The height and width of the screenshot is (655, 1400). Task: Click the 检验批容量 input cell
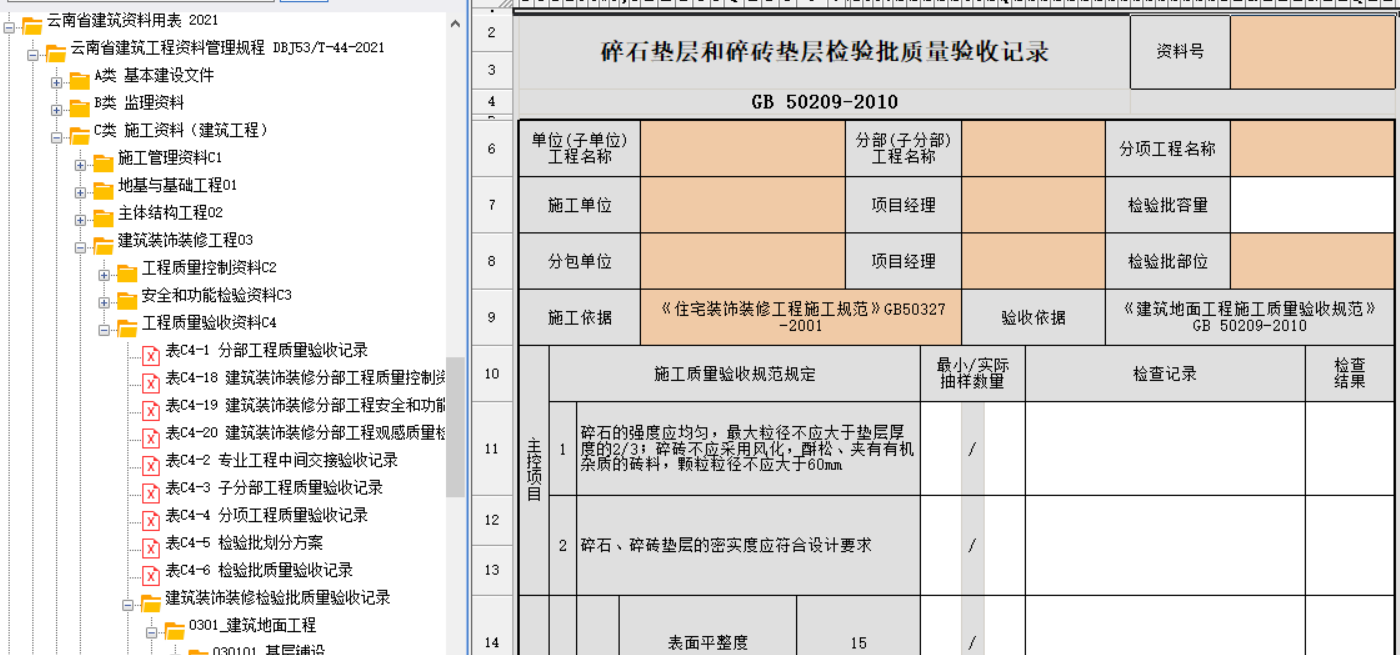tap(1312, 206)
